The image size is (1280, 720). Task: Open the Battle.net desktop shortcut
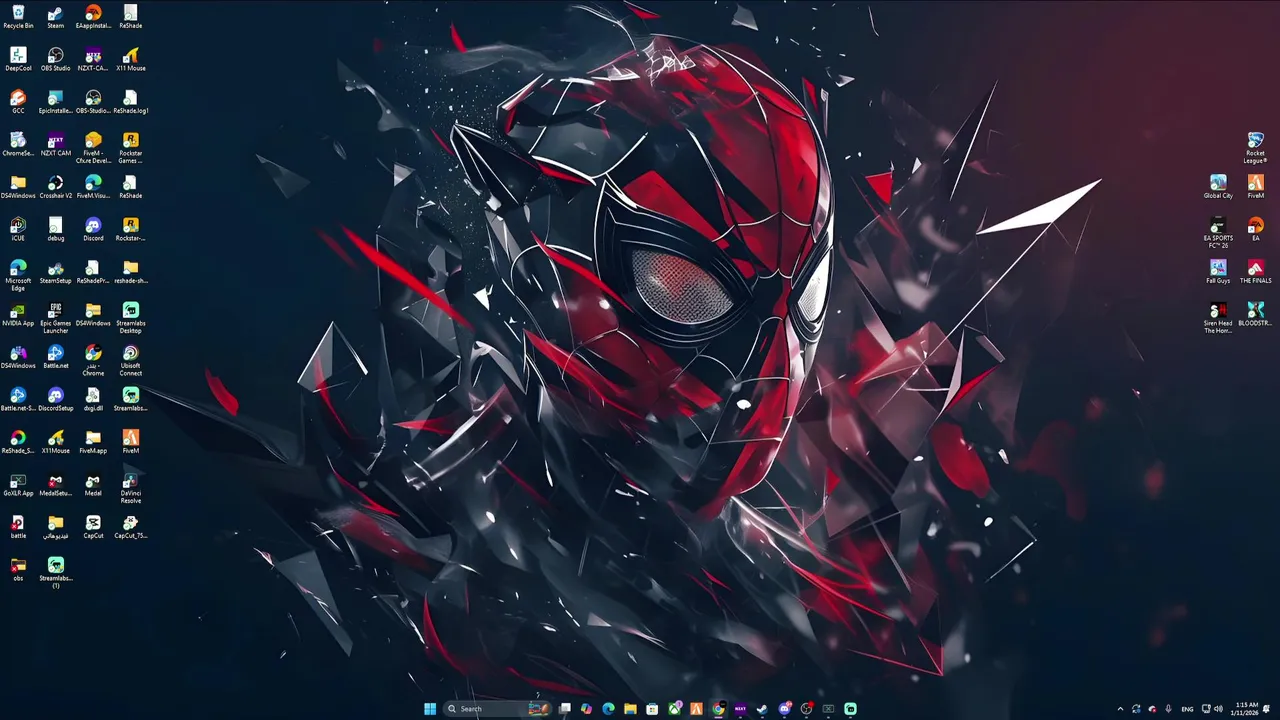pos(55,357)
